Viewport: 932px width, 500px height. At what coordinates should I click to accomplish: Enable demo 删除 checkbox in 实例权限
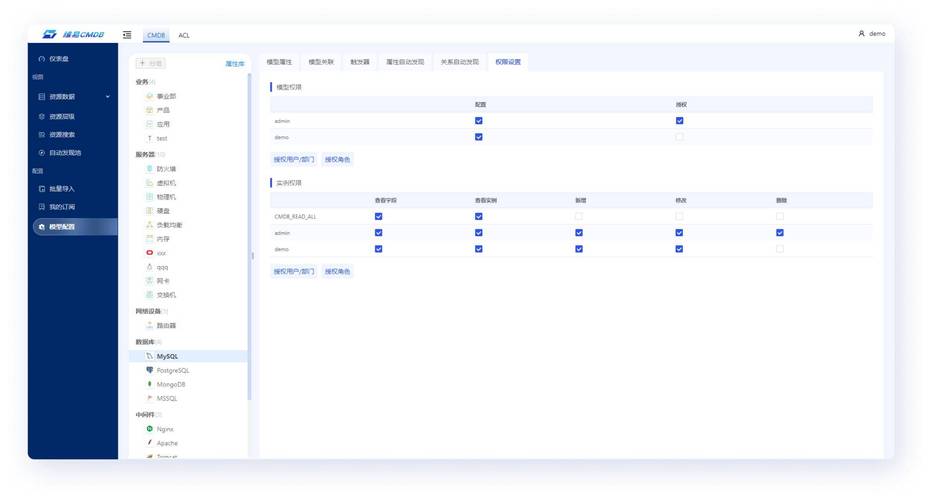[780, 249]
